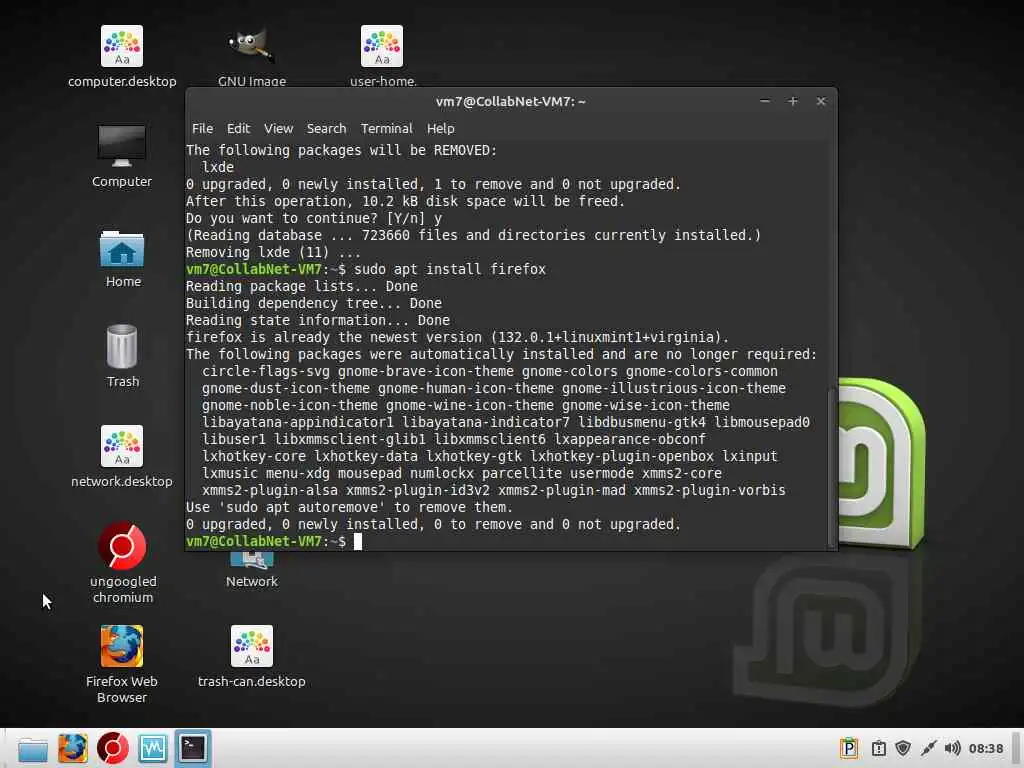Open the file manager from the taskbar
Screen dimensions: 1024x768
(x=32, y=749)
